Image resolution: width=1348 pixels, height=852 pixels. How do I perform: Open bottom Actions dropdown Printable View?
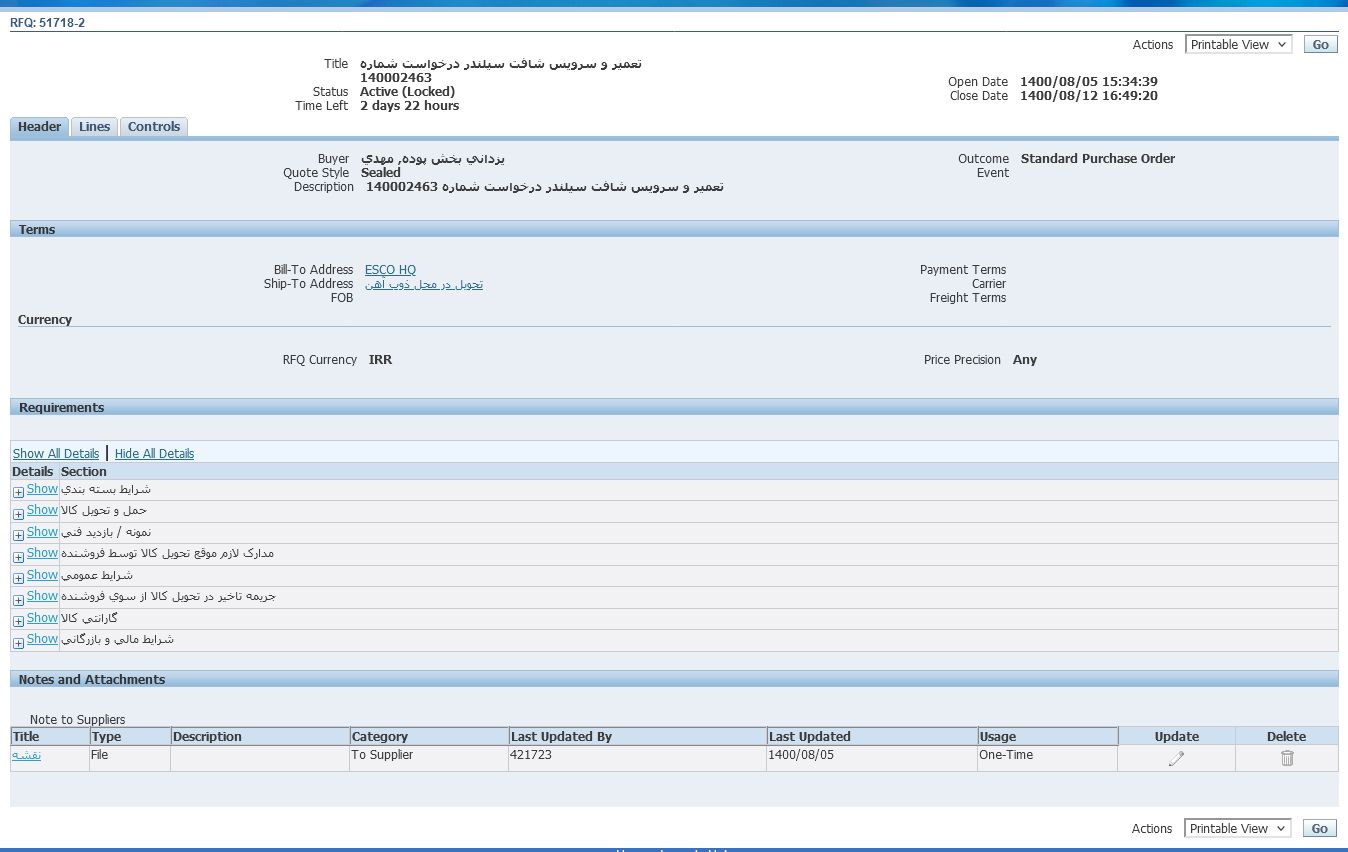(1238, 829)
